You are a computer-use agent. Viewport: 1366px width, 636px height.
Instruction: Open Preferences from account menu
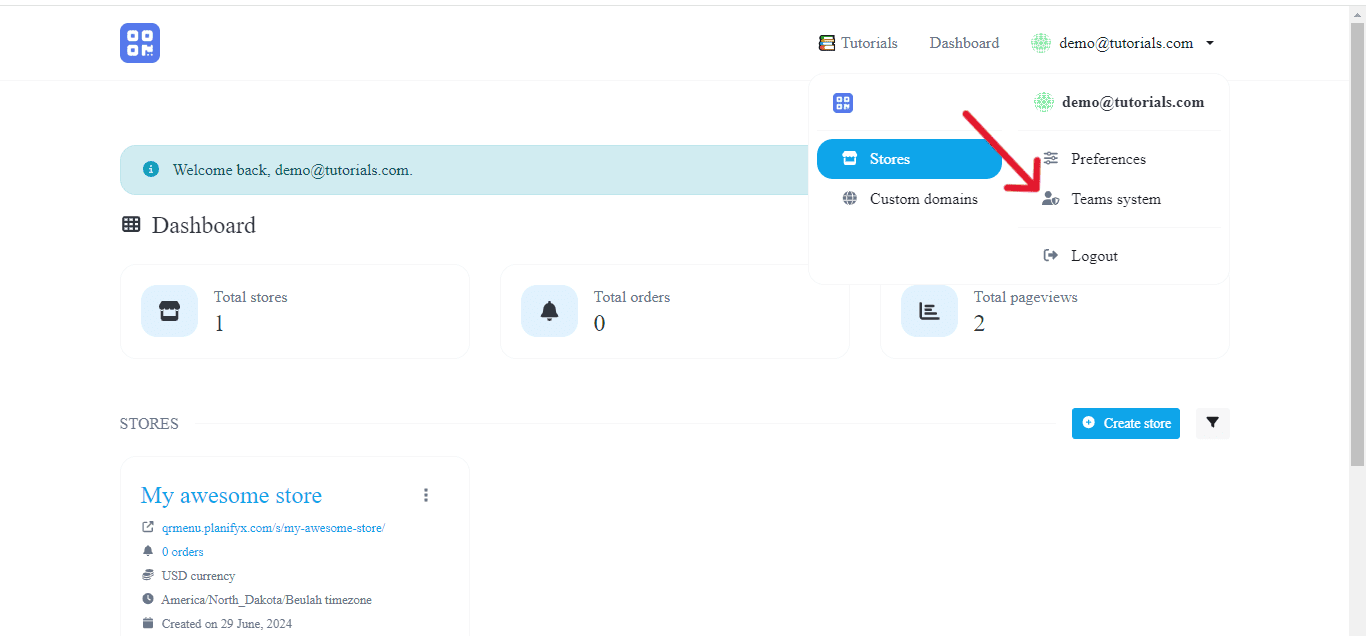tap(1107, 159)
